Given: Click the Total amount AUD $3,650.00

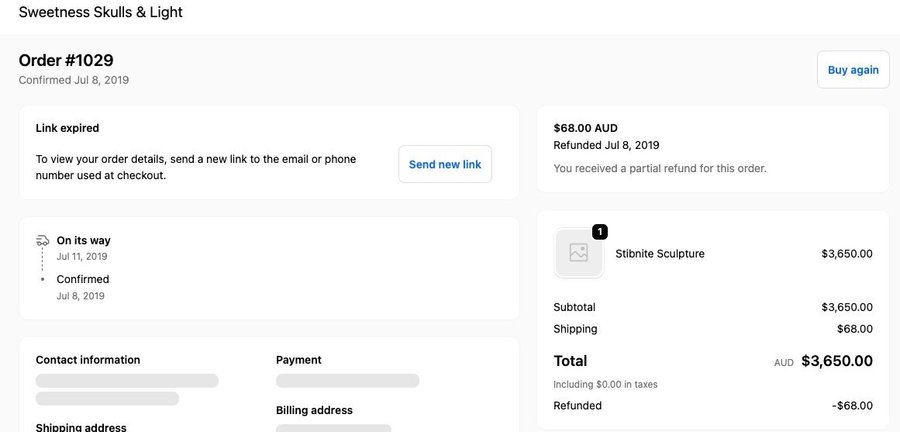Looking at the screenshot, I should pyautogui.click(x=836, y=361).
